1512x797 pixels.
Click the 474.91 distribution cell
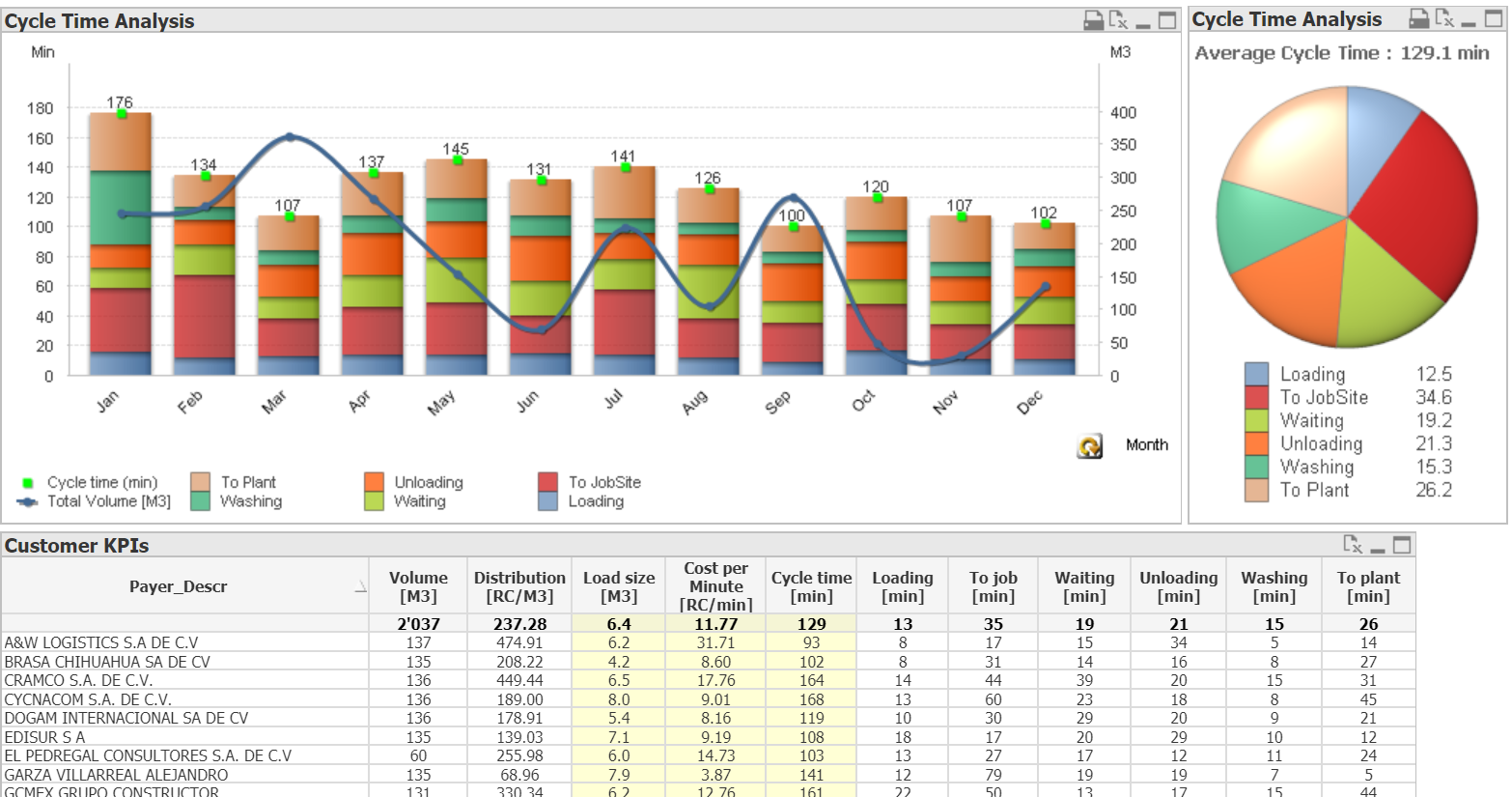coord(519,642)
